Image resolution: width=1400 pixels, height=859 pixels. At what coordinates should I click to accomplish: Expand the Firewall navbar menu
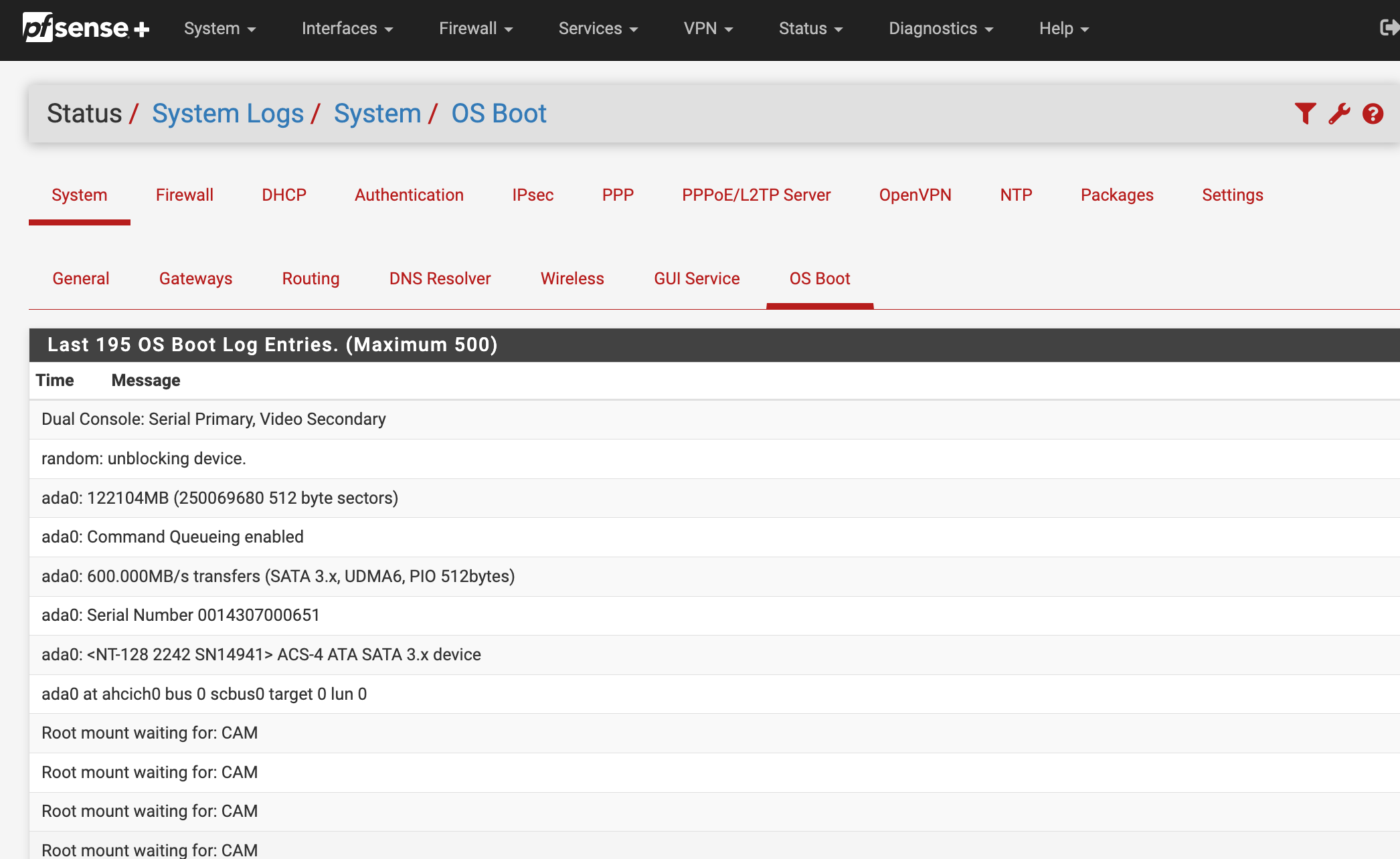475,29
